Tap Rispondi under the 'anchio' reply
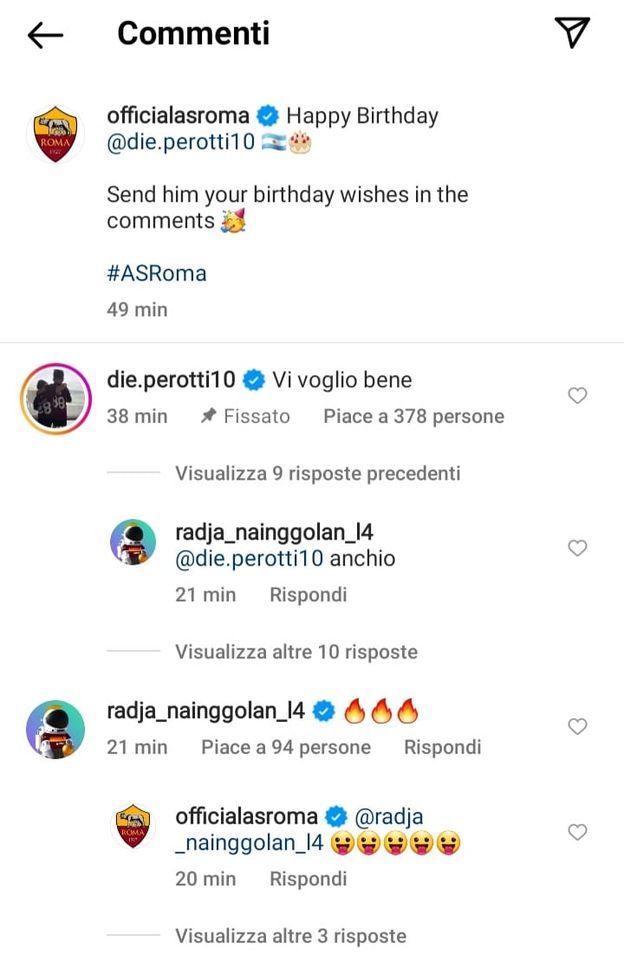 coord(307,594)
